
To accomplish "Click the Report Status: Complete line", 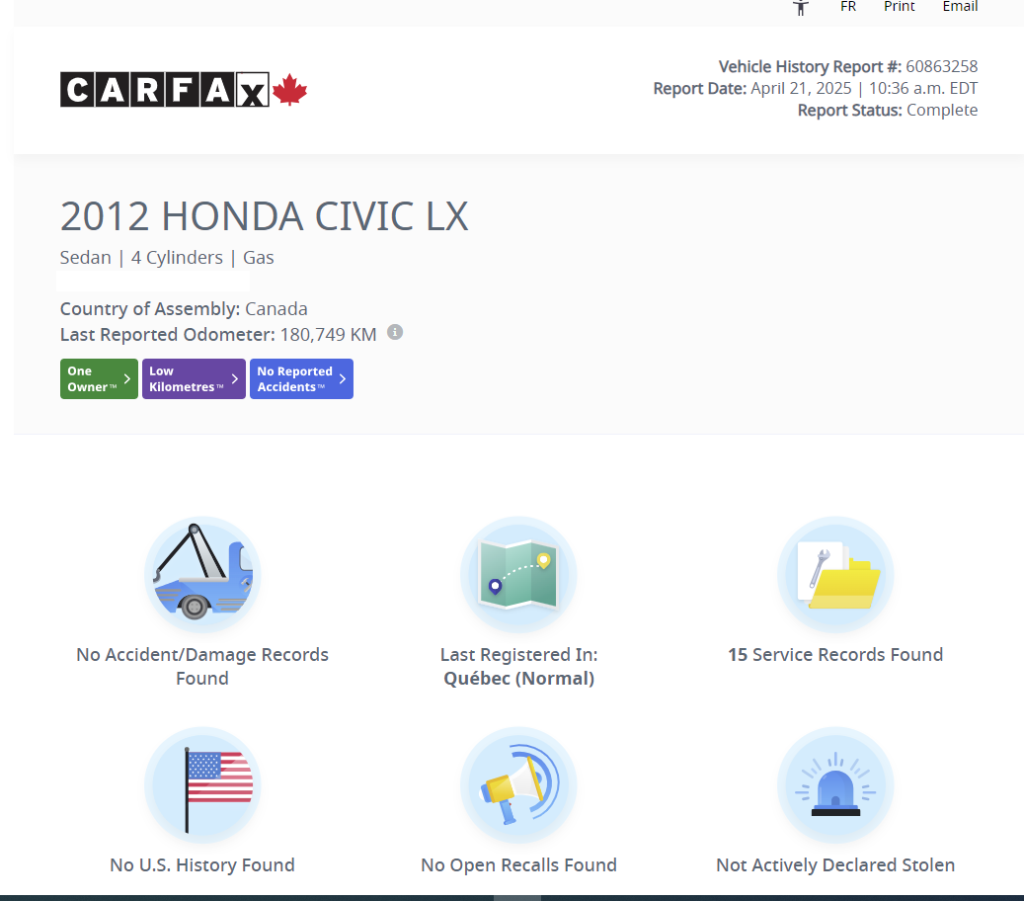I will [888, 110].
